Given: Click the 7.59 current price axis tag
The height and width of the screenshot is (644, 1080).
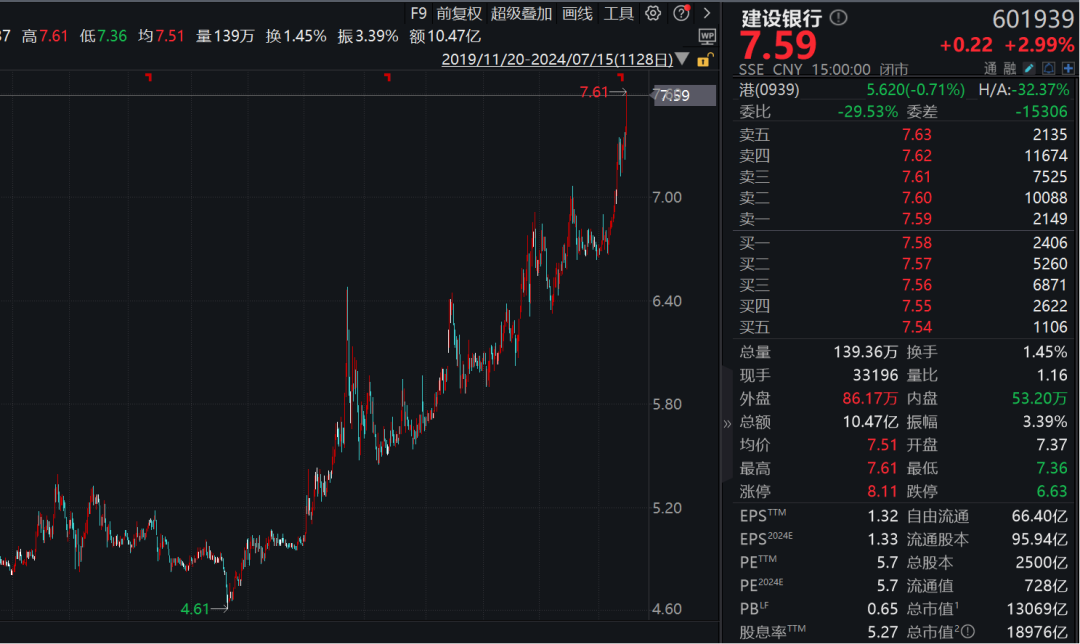Looking at the screenshot, I should (684, 95).
